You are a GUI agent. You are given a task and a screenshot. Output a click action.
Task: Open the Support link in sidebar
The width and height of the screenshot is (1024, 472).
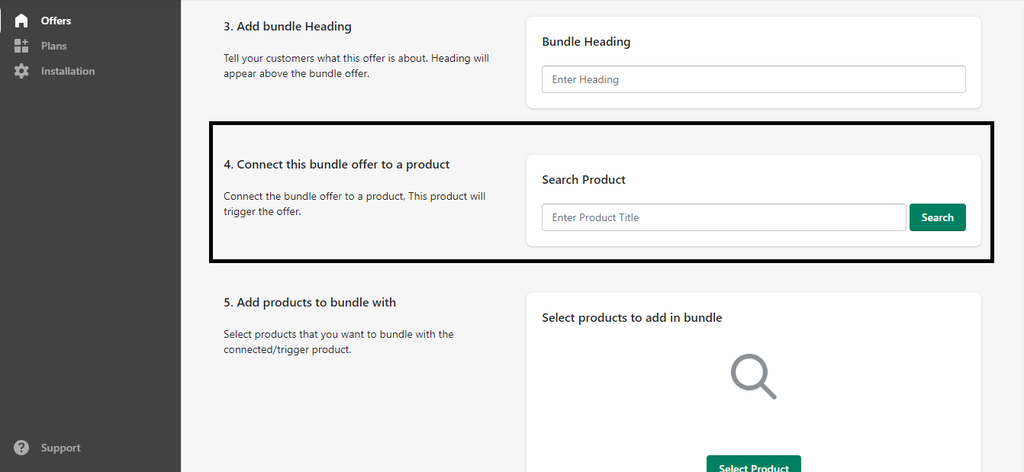60,448
